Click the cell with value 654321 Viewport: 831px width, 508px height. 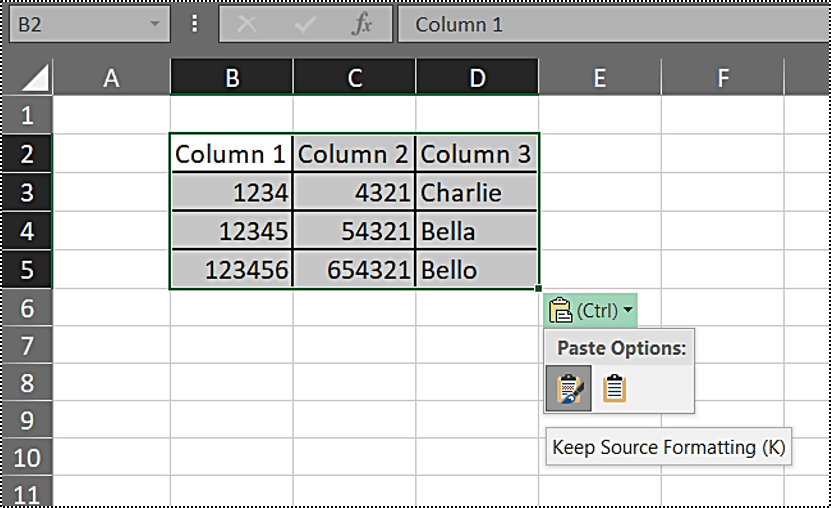354,270
